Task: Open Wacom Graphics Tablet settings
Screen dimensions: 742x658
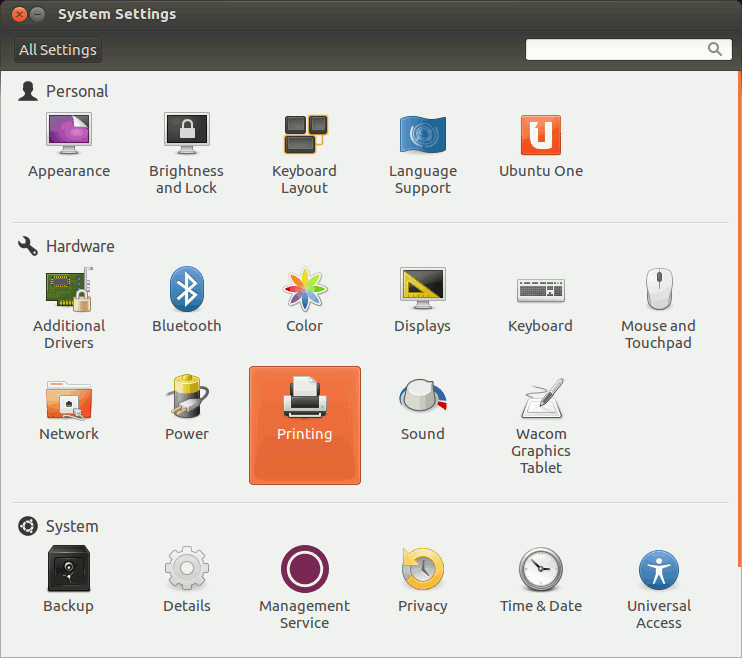Action: click(540, 399)
